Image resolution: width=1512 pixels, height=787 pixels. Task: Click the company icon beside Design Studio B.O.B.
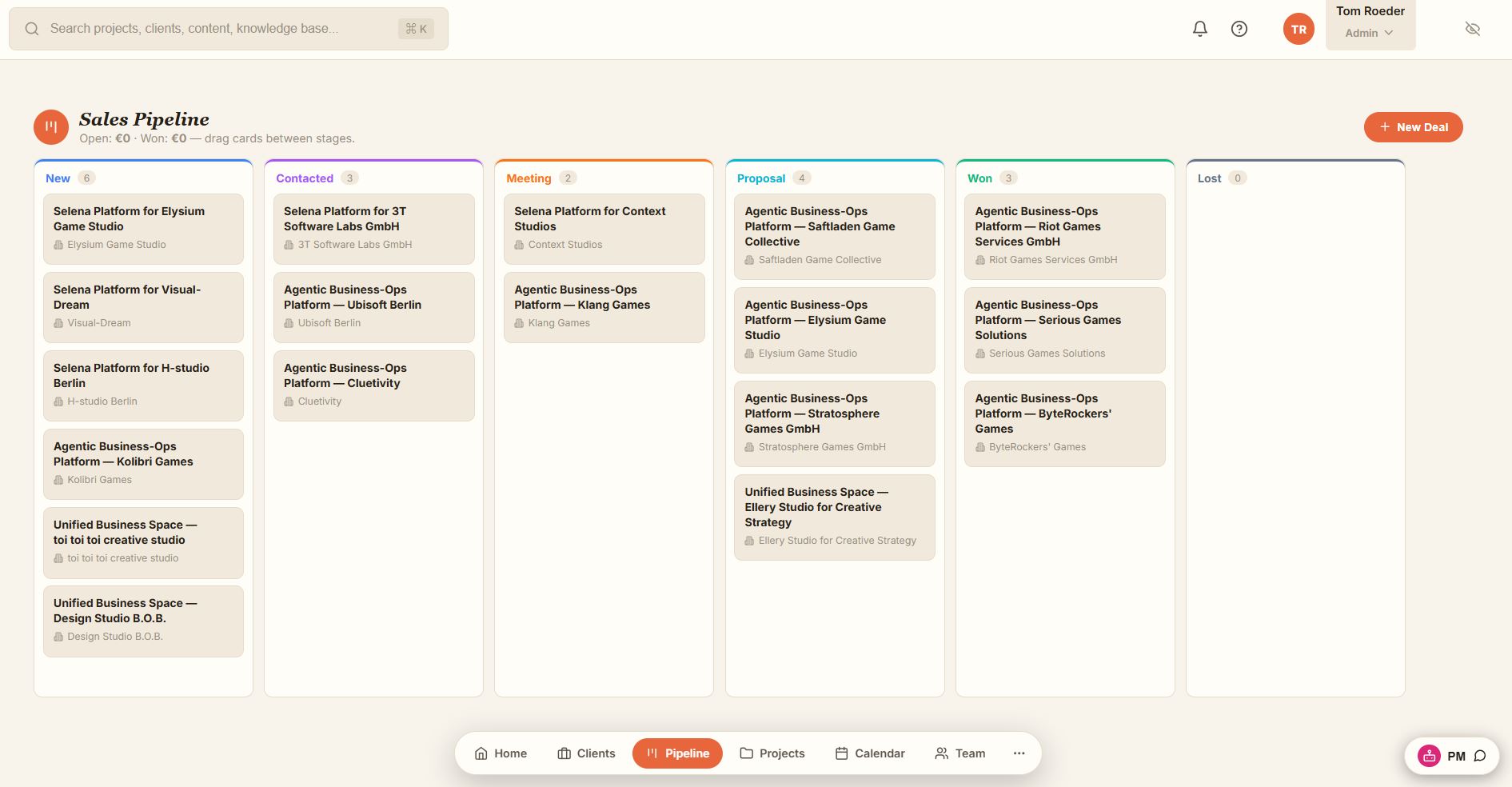click(58, 637)
